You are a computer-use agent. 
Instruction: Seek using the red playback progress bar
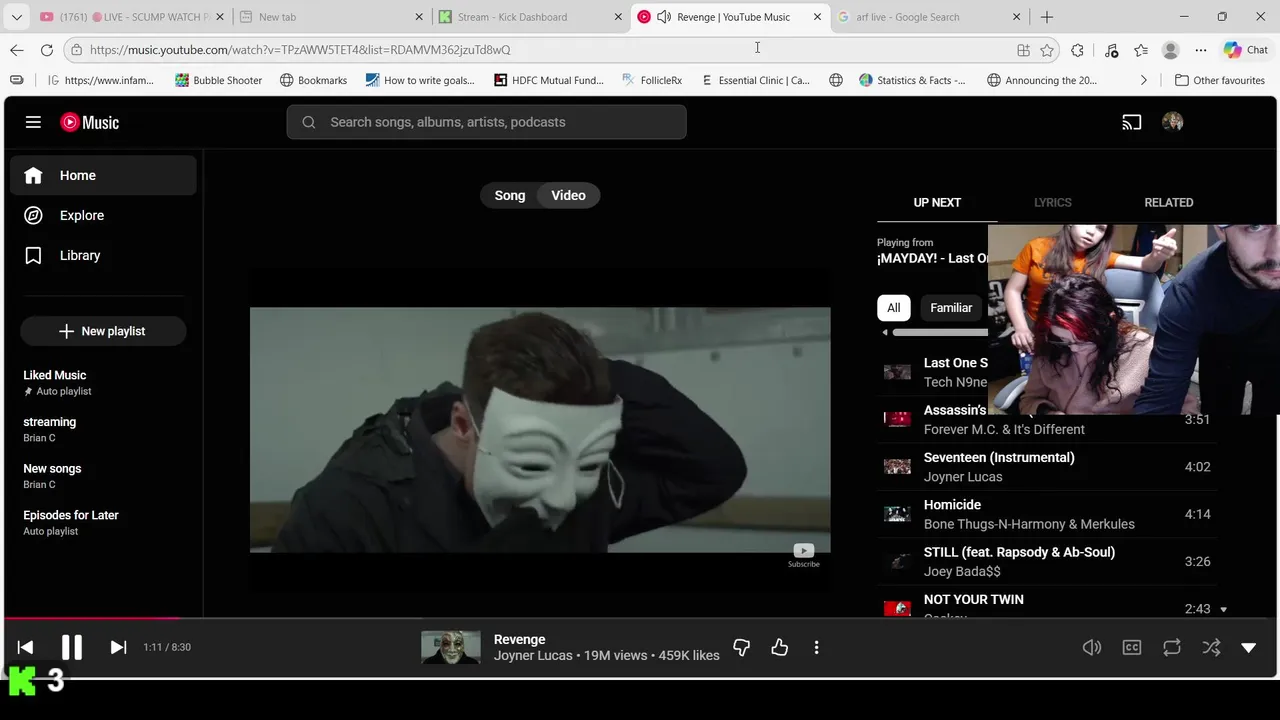click(92, 618)
